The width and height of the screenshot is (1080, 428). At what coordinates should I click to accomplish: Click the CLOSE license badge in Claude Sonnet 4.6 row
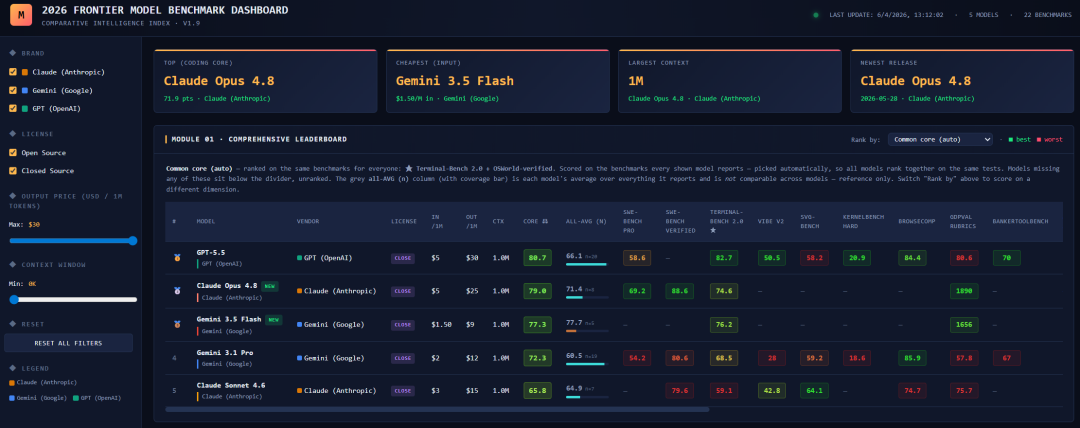403,391
